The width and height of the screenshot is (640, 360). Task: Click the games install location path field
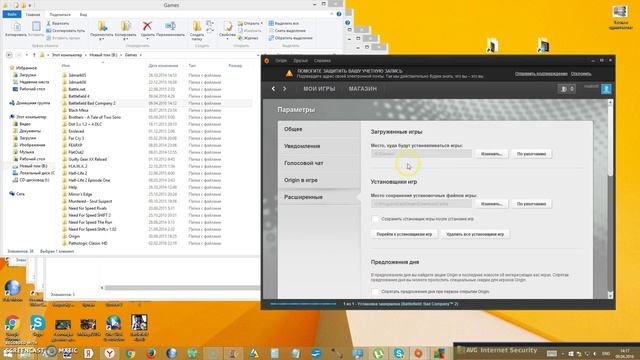click(x=421, y=154)
